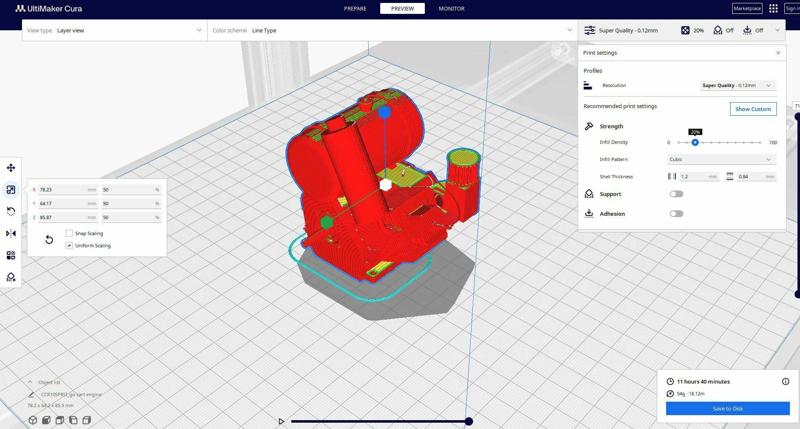Click the simulation path slider handle
Viewport: 800px width, 429px height.
click(x=468, y=421)
